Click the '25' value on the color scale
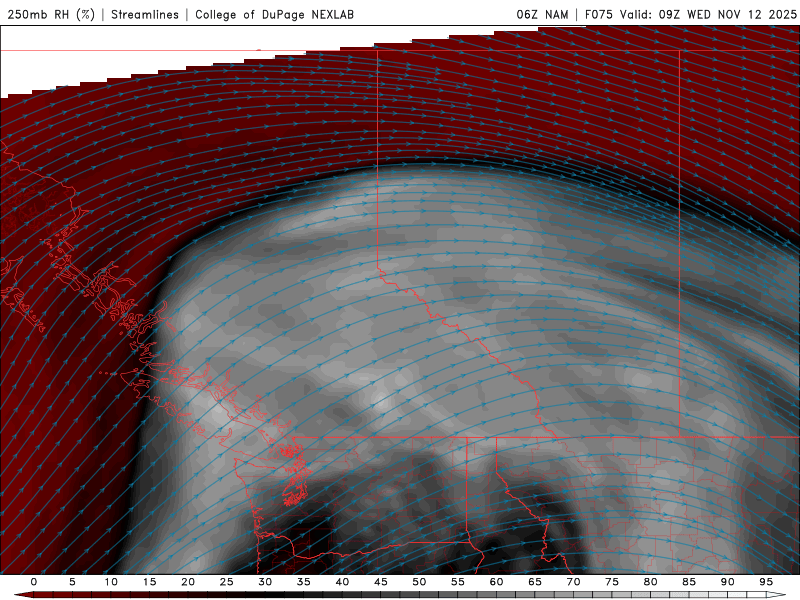 click(x=227, y=582)
